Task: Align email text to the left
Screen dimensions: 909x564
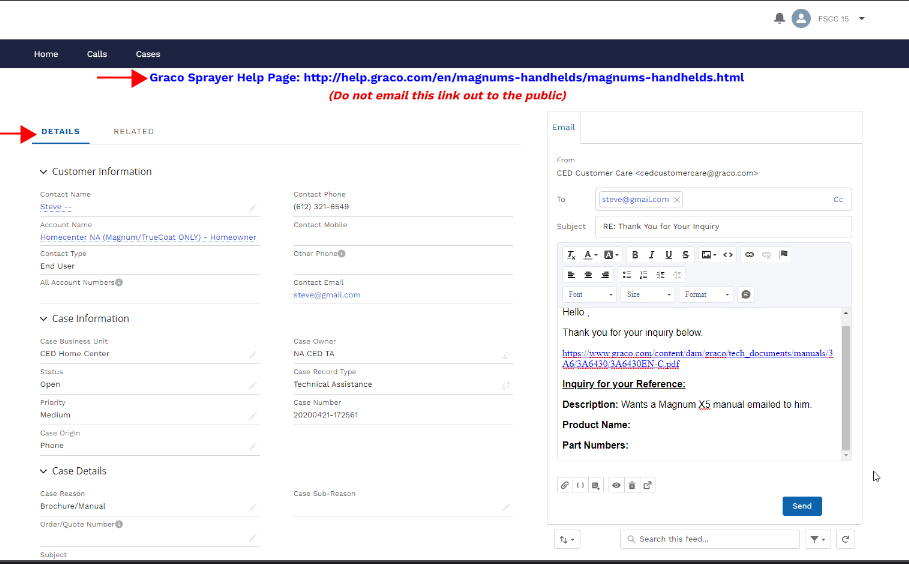Action: [x=572, y=275]
